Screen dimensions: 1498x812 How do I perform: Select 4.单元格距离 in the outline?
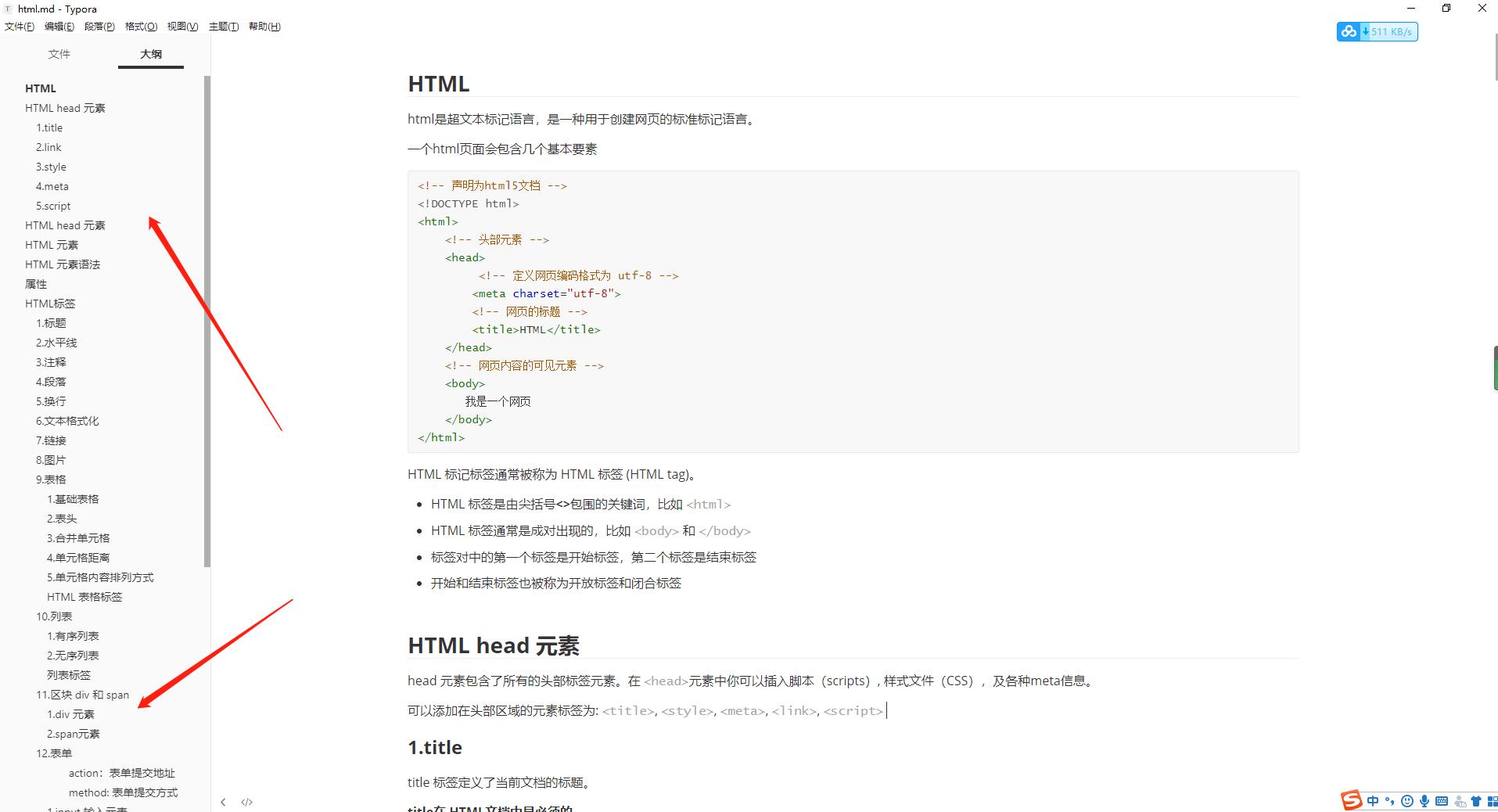point(78,558)
